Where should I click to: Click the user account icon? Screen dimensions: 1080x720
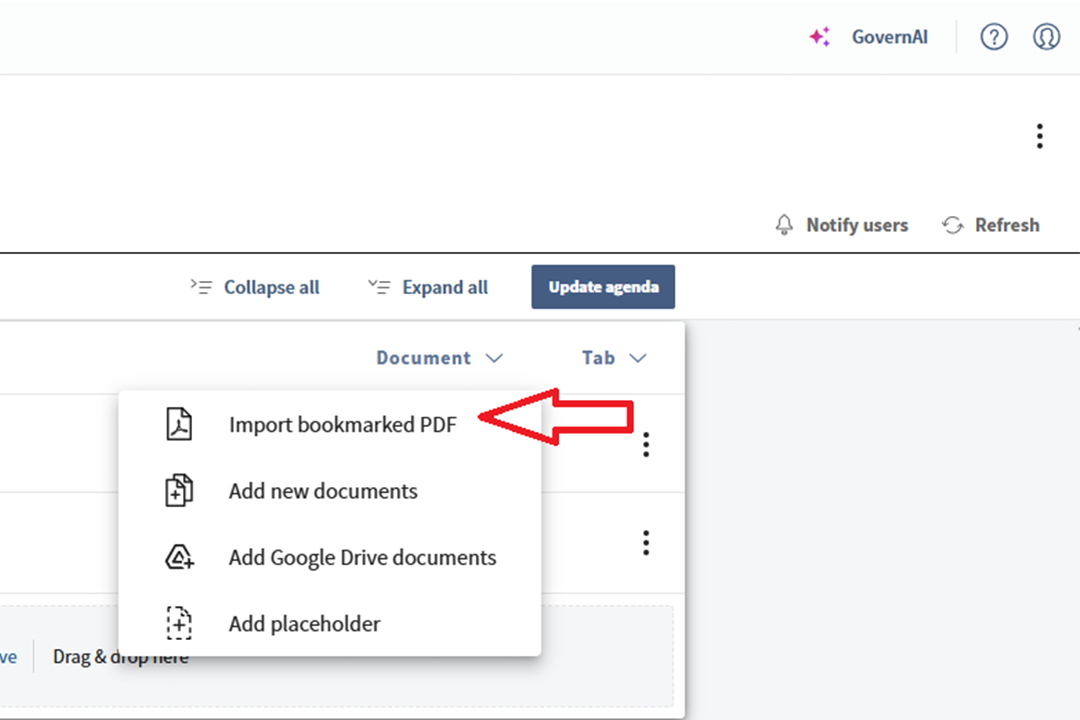[x=1046, y=36]
